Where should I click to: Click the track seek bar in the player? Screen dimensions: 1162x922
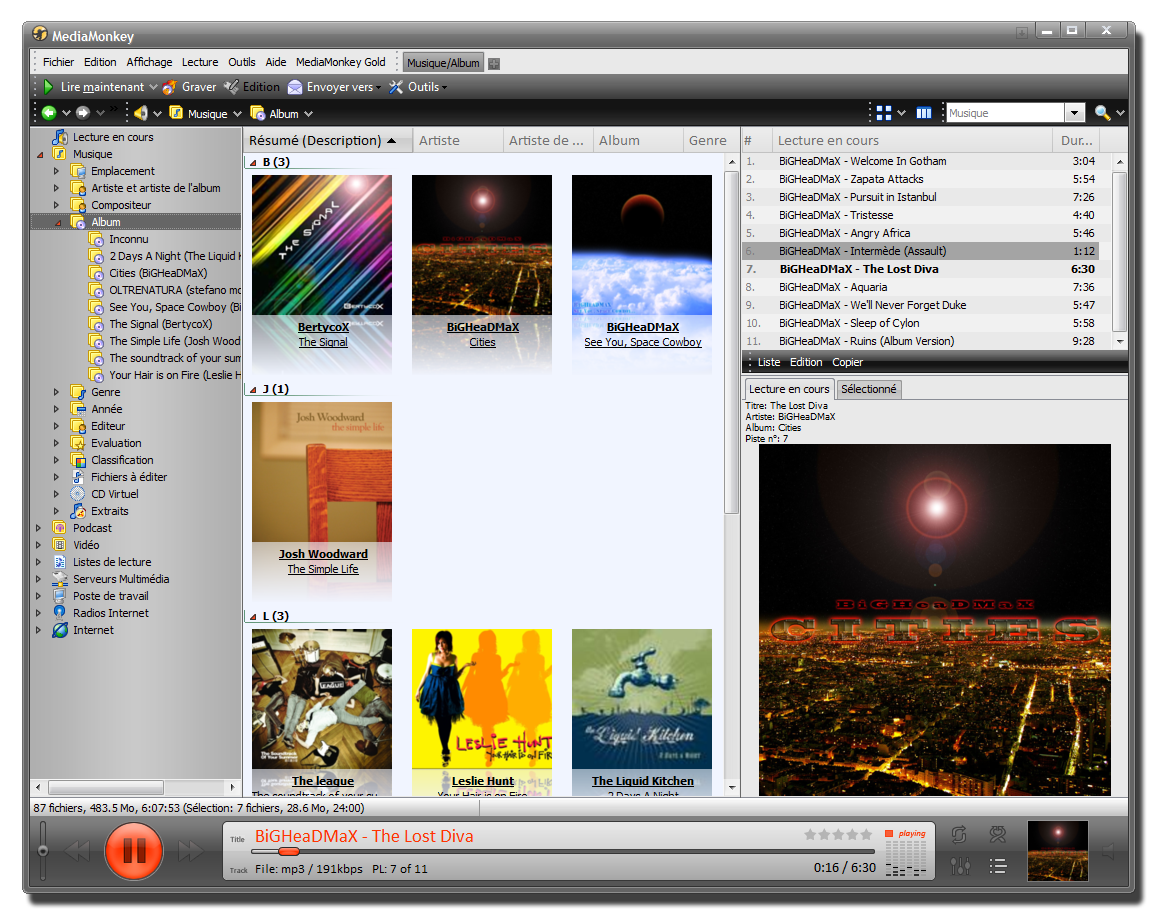pyautogui.click(x=500, y=851)
